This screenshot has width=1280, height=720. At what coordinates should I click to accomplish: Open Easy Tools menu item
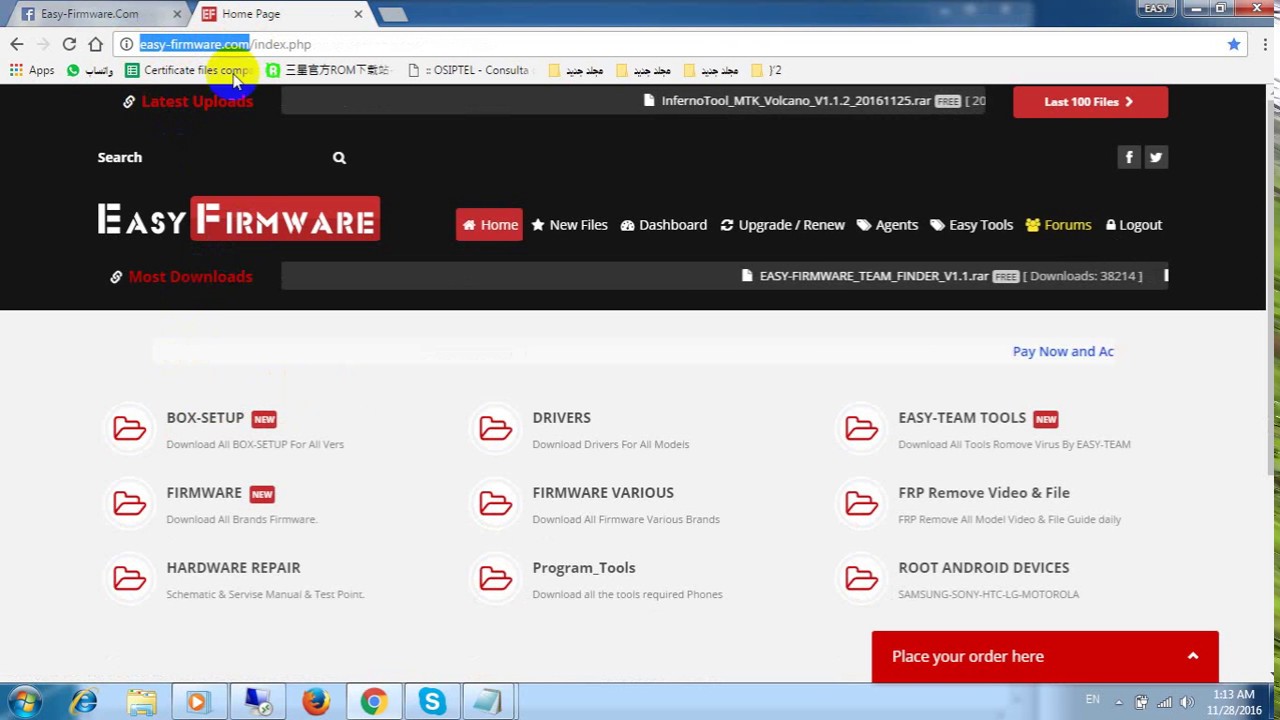click(x=971, y=225)
